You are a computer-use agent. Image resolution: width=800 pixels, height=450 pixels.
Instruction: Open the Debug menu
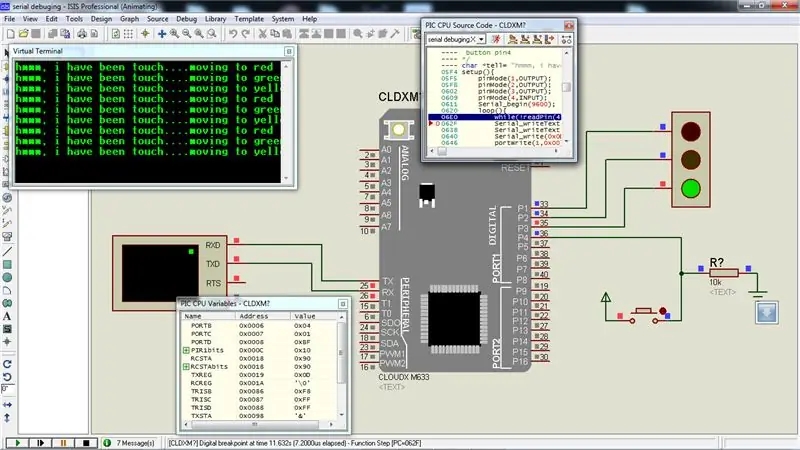click(186, 19)
